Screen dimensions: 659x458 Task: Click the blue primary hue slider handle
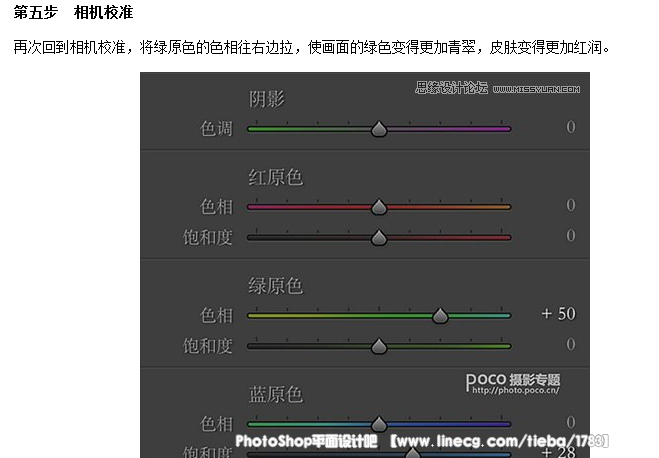coord(379,424)
